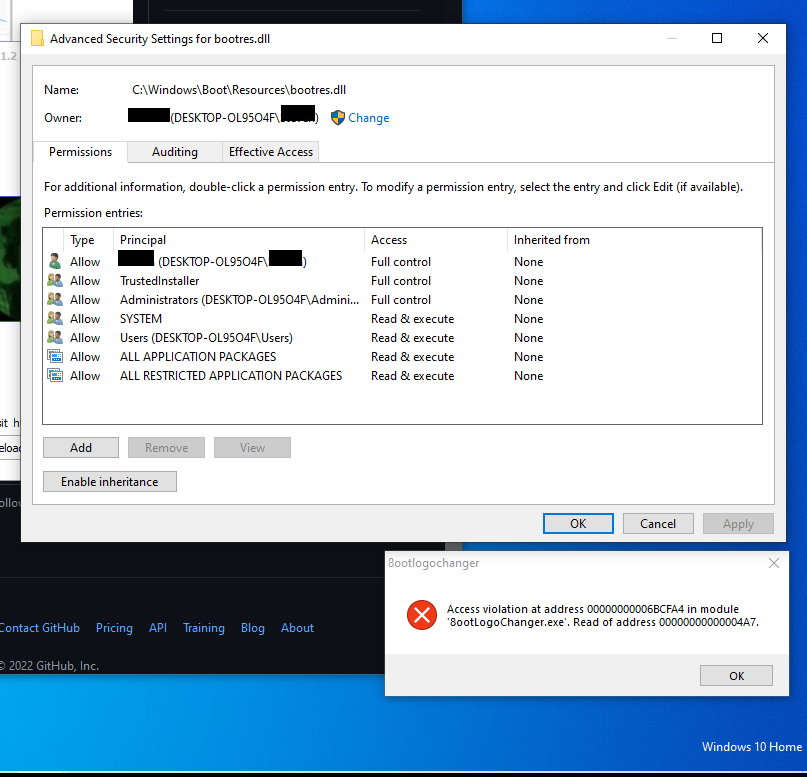The height and width of the screenshot is (777, 807).
Task: Click the Contact GitHub link
Action: (x=40, y=628)
